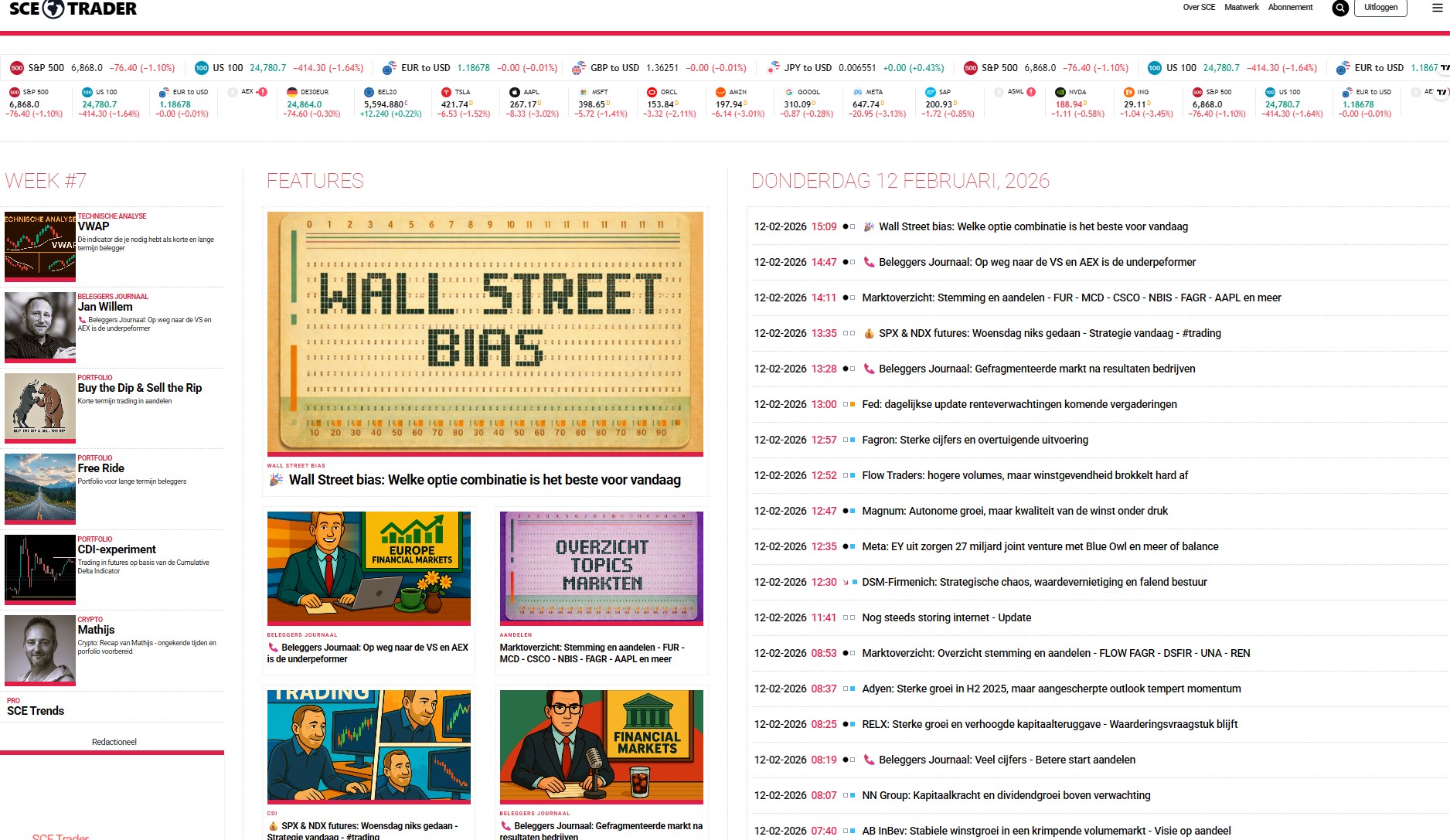Click party icon in the 15:09 news row
Viewport: 1450px width, 840px height.
pyautogui.click(x=869, y=226)
